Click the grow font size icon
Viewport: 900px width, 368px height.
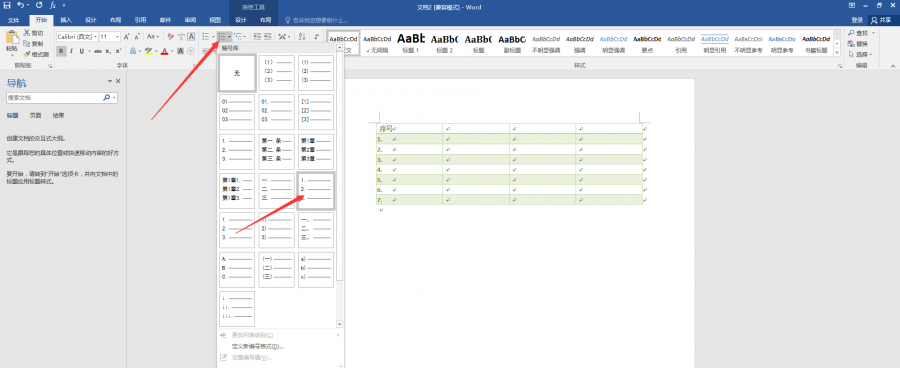tap(126, 37)
